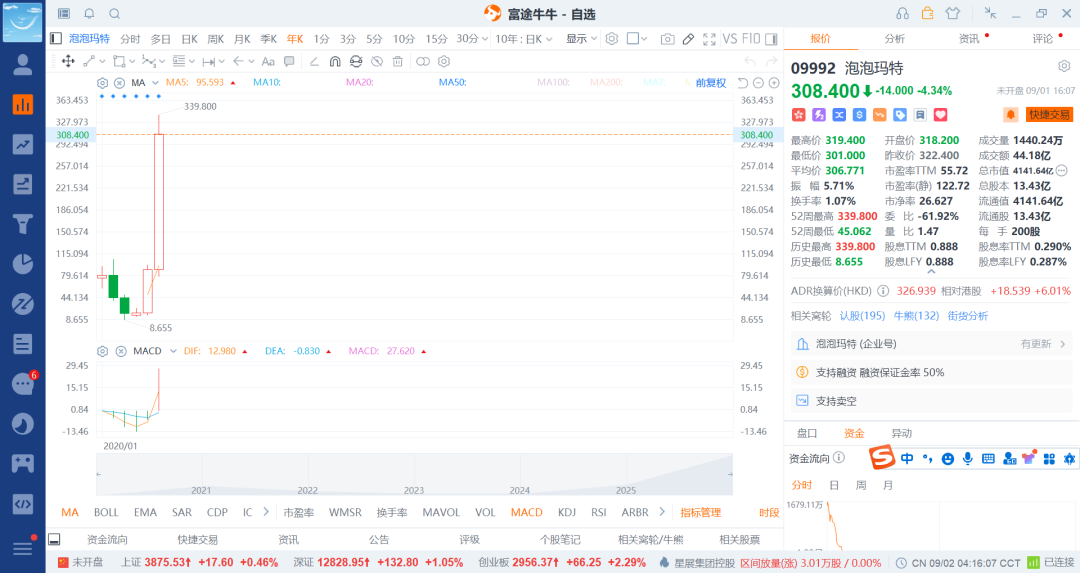The image size is (1080, 573).
Task: Open the stock screener funnel icon
Action: [x=23, y=224]
